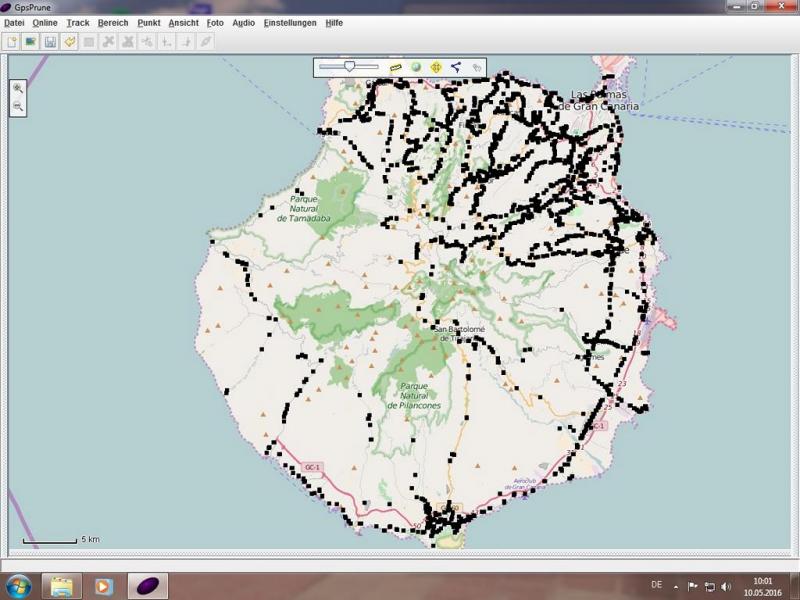Expand hidden system tray icons
The height and width of the screenshot is (600, 800).
pyautogui.click(x=675, y=586)
